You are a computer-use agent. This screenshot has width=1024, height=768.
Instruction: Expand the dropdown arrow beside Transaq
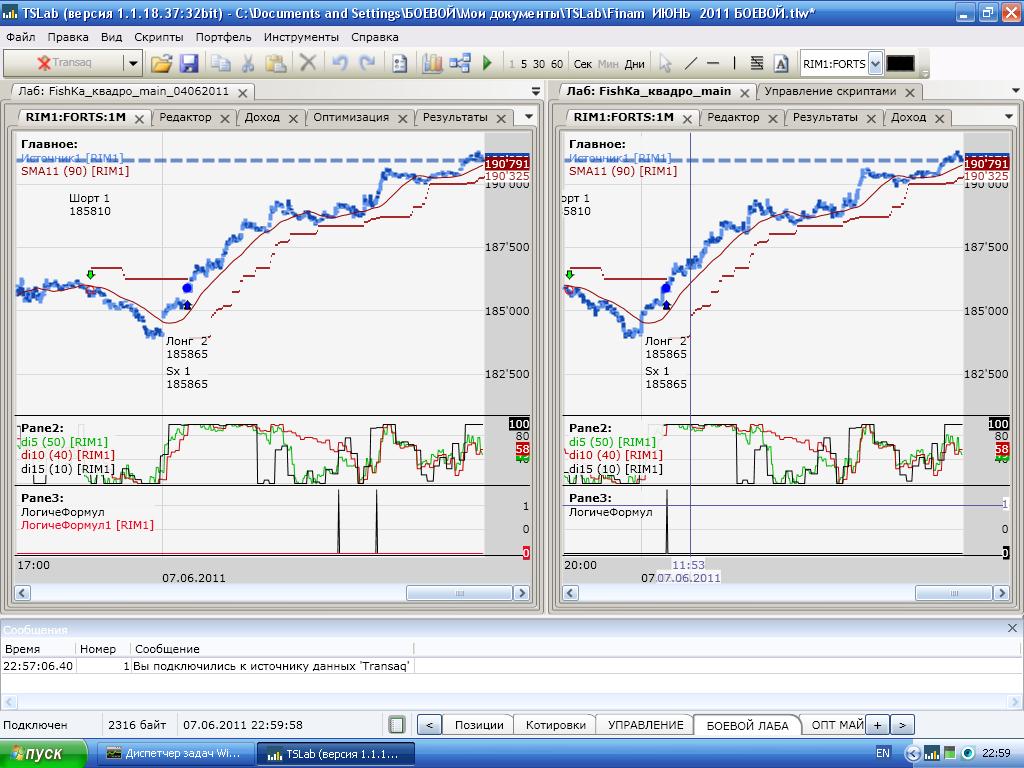point(132,63)
